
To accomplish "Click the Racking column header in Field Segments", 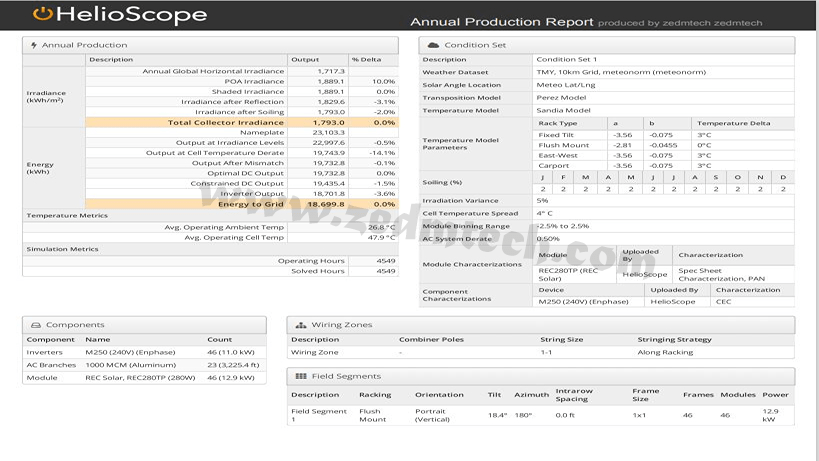I will tap(375, 395).
